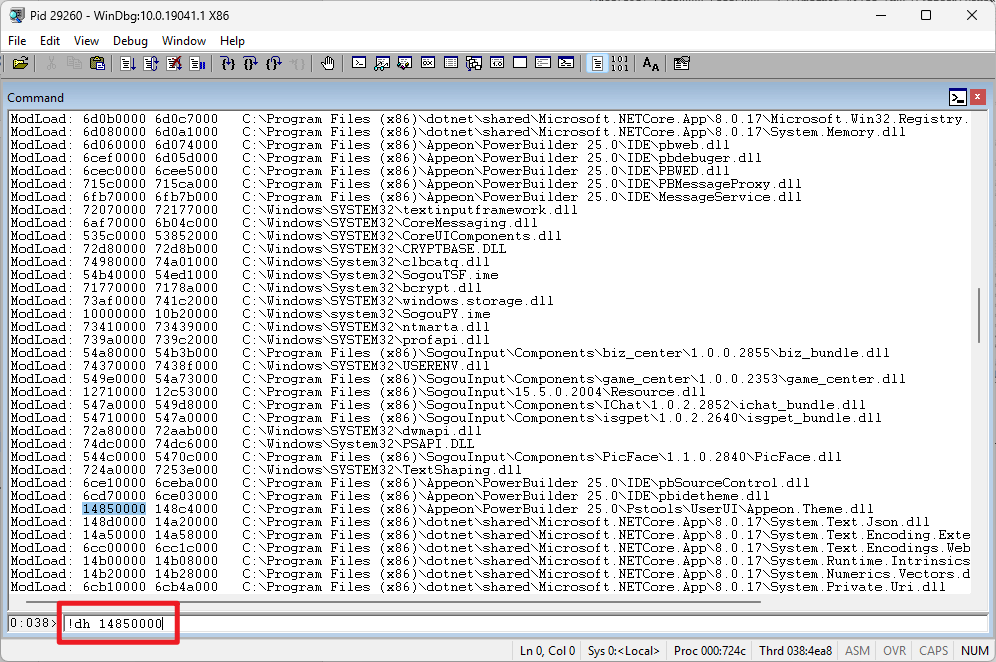Screen dimensions: 996x662
Task: Click the Step Out toolbar icon
Action: (274, 64)
